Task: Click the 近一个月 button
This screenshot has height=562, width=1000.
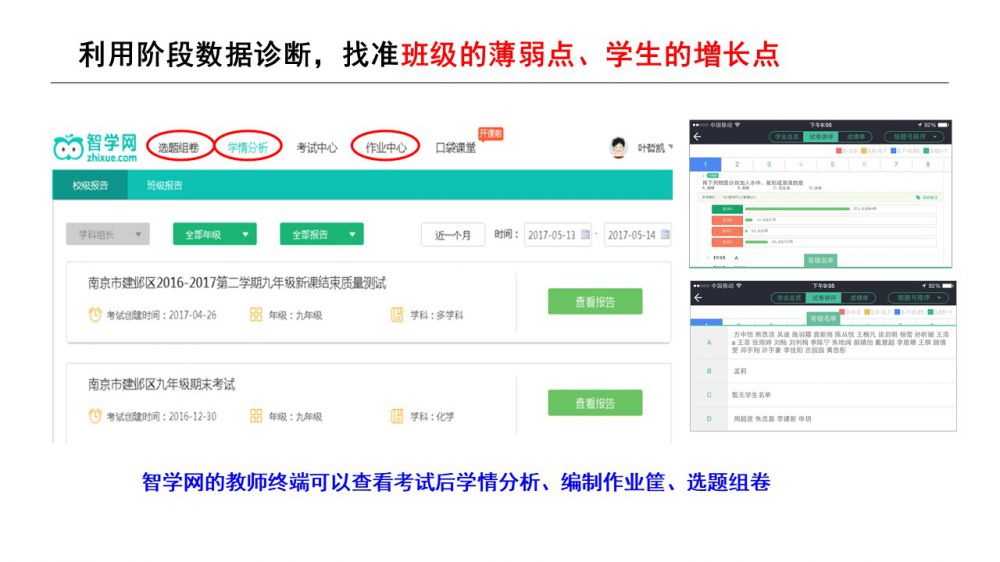Action: pyautogui.click(x=452, y=235)
